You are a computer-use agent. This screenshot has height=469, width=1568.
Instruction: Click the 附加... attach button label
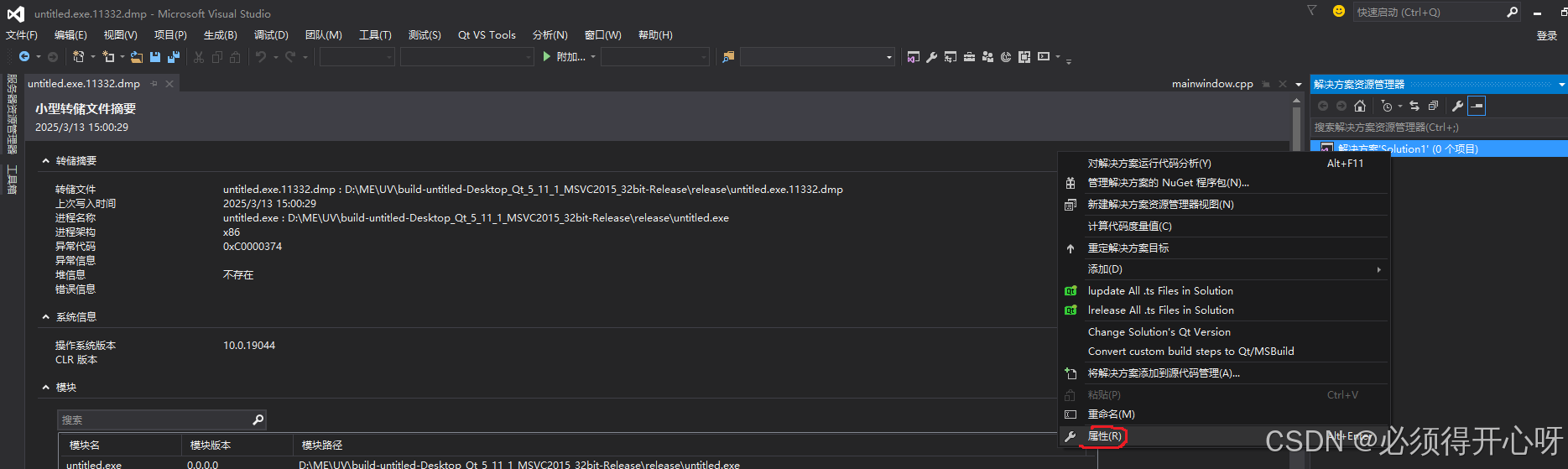tap(570, 57)
